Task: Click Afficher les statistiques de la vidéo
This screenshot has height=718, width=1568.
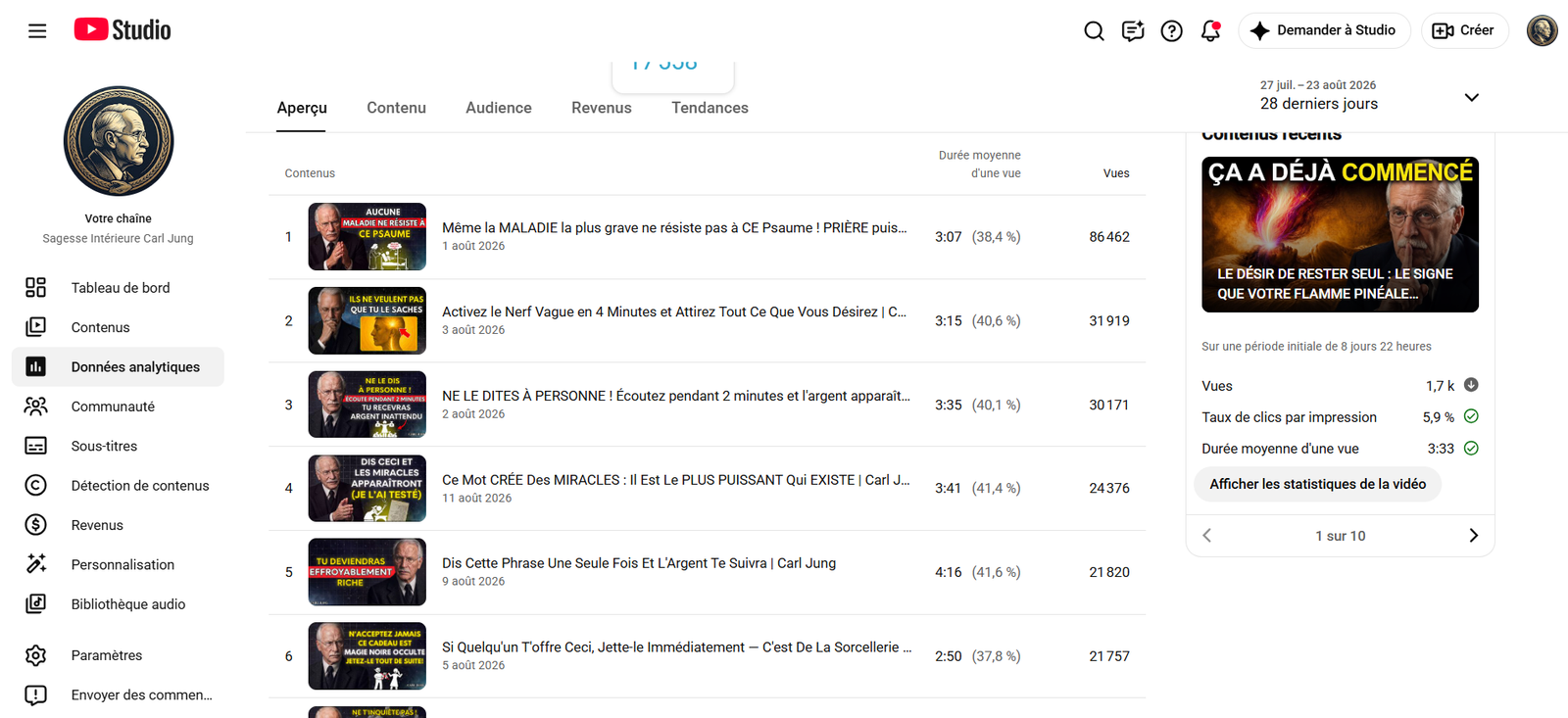Action: click(x=1317, y=484)
